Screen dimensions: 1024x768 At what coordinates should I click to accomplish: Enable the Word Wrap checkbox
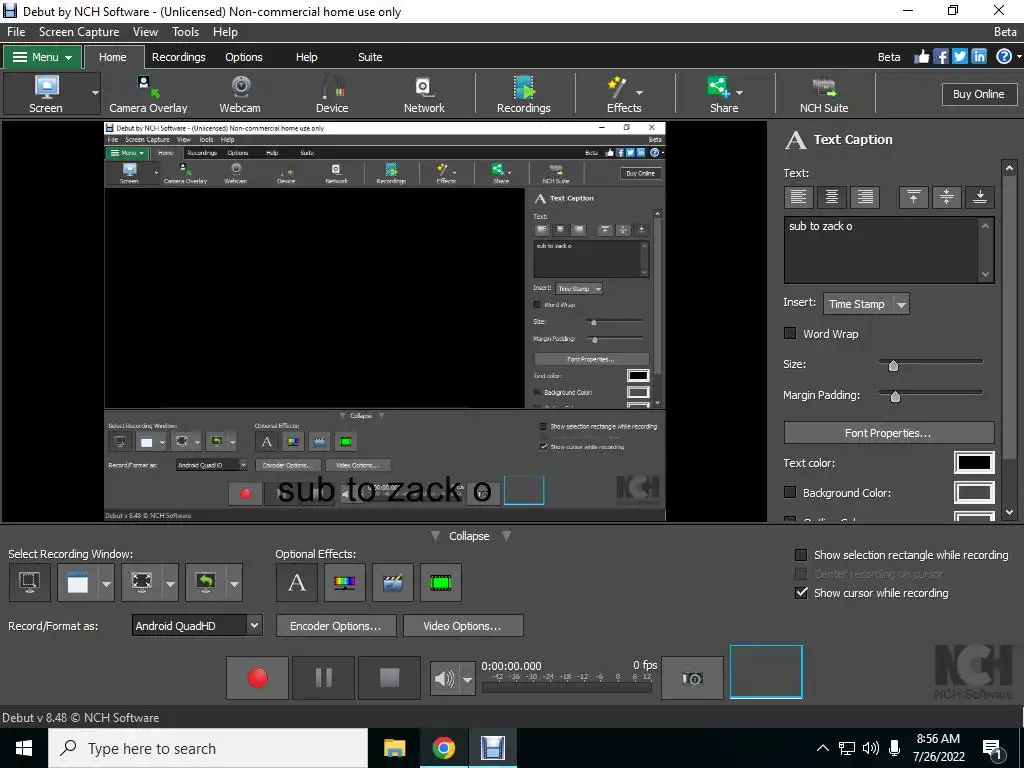[x=790, y=333]
